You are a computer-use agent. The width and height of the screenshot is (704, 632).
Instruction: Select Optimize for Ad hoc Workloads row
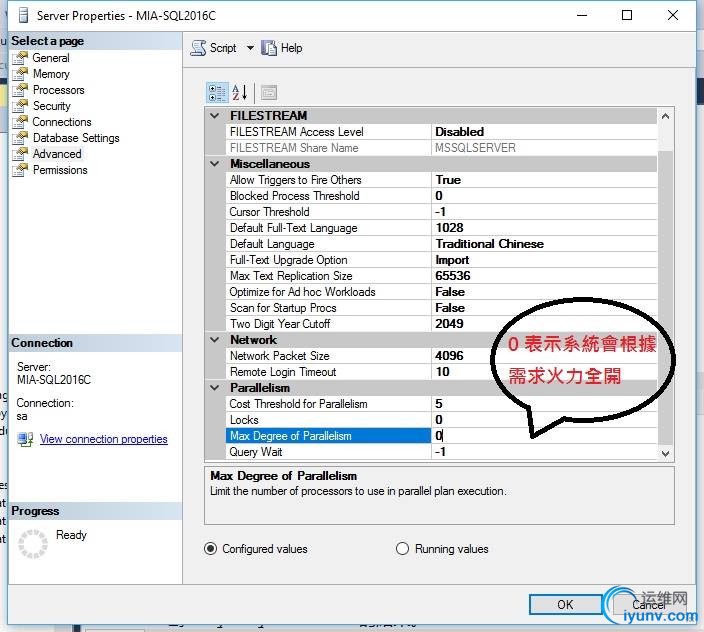pos(441,292)
